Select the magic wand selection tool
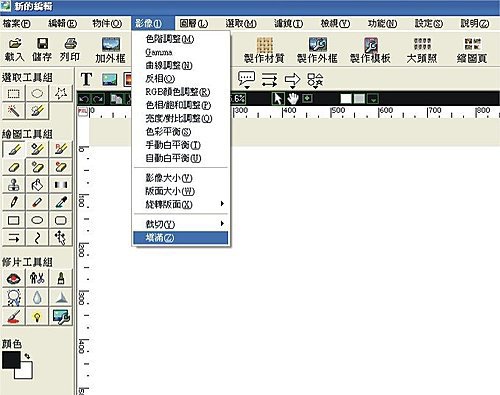500x395 pixels. (x=13, y=111)
